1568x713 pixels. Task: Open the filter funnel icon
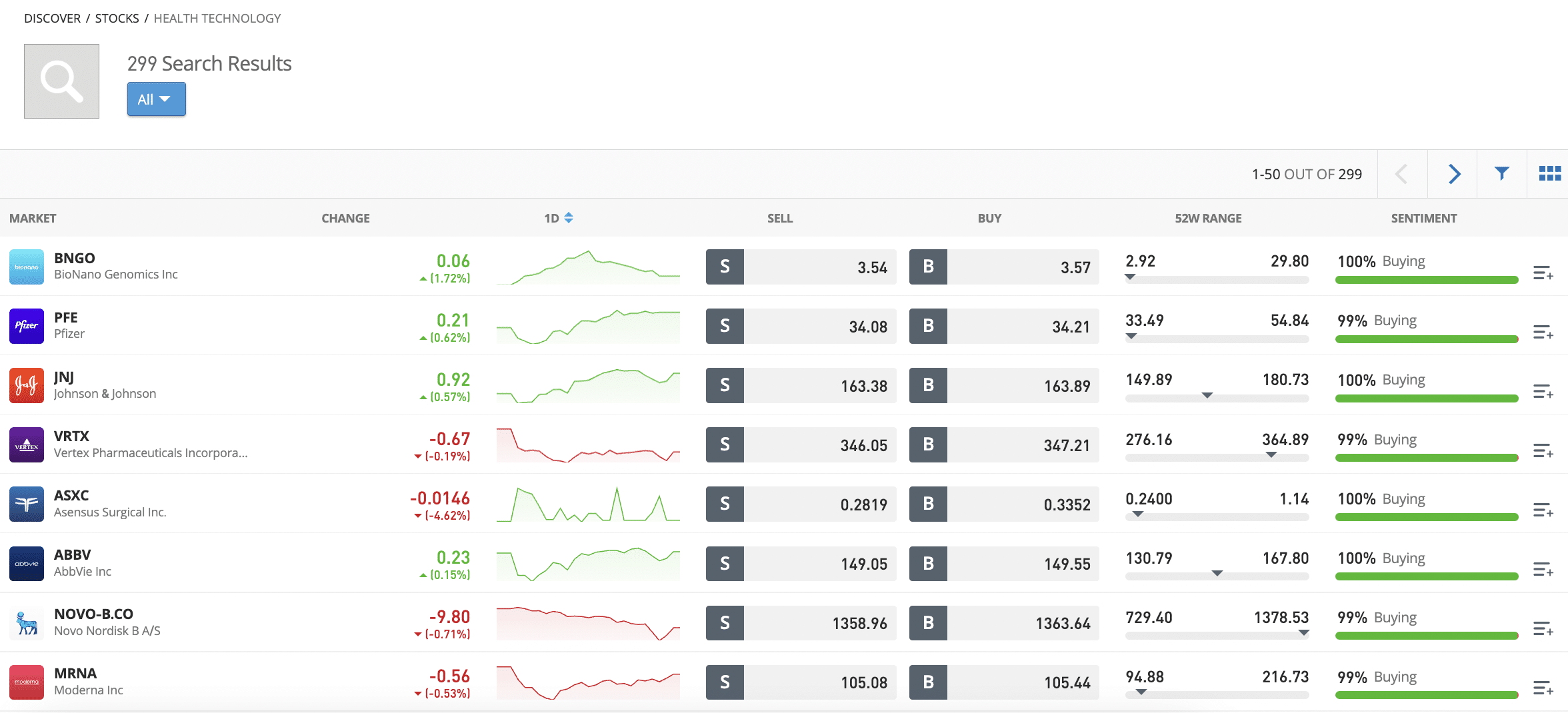1501,174
